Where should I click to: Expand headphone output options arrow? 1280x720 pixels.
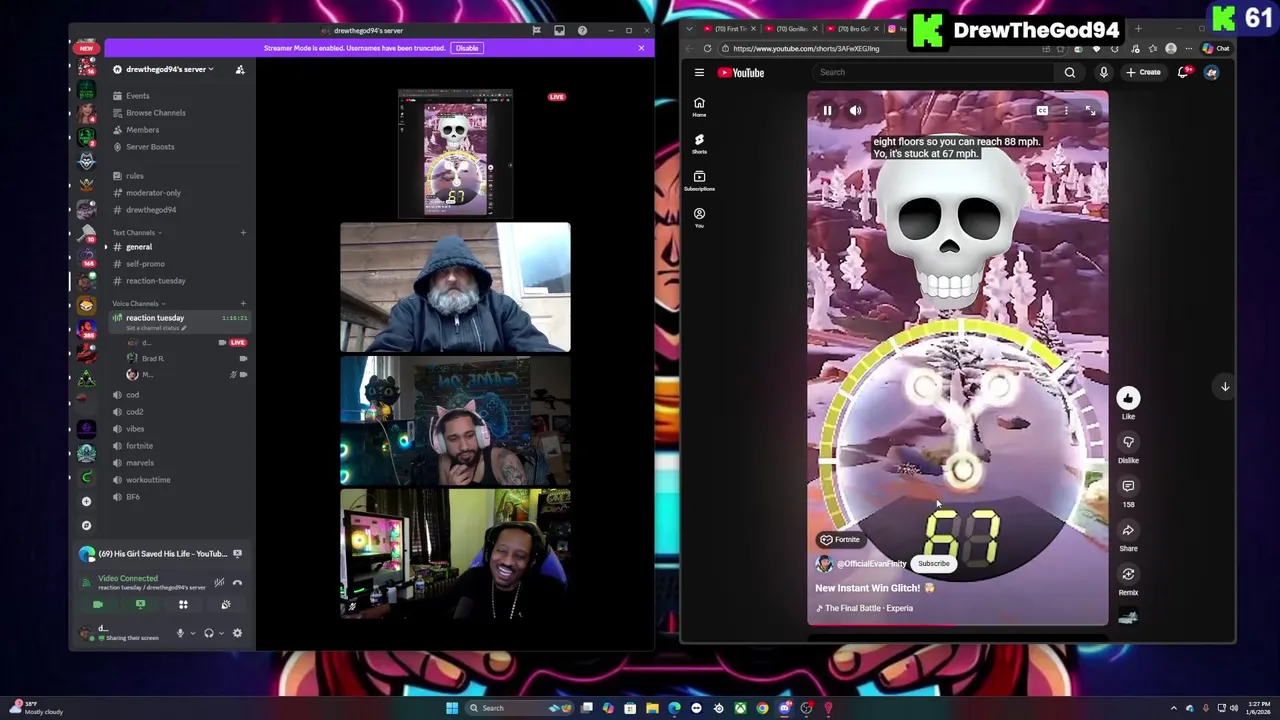[221, 633]
